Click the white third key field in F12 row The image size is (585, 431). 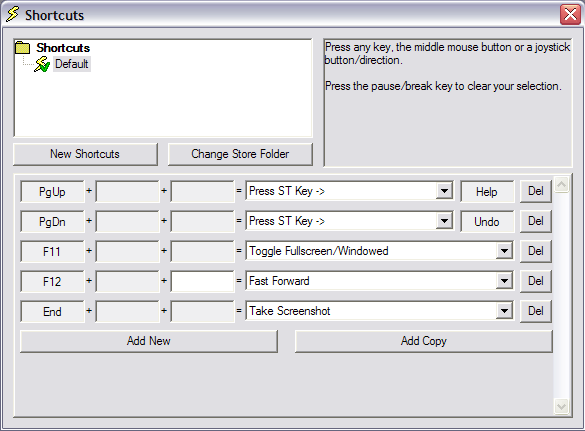pos(202,281)
